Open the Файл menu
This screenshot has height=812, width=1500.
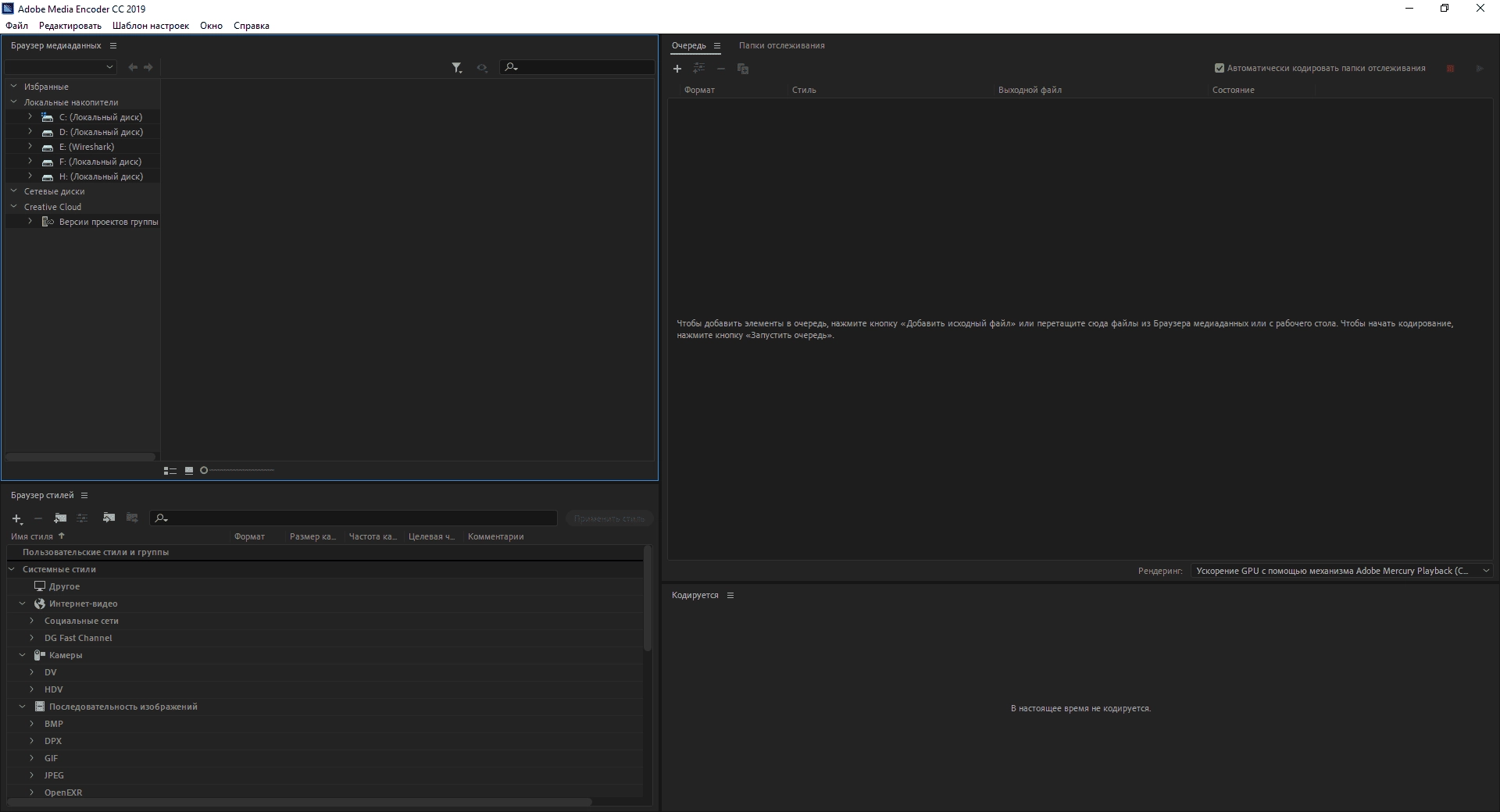[16, 26]
